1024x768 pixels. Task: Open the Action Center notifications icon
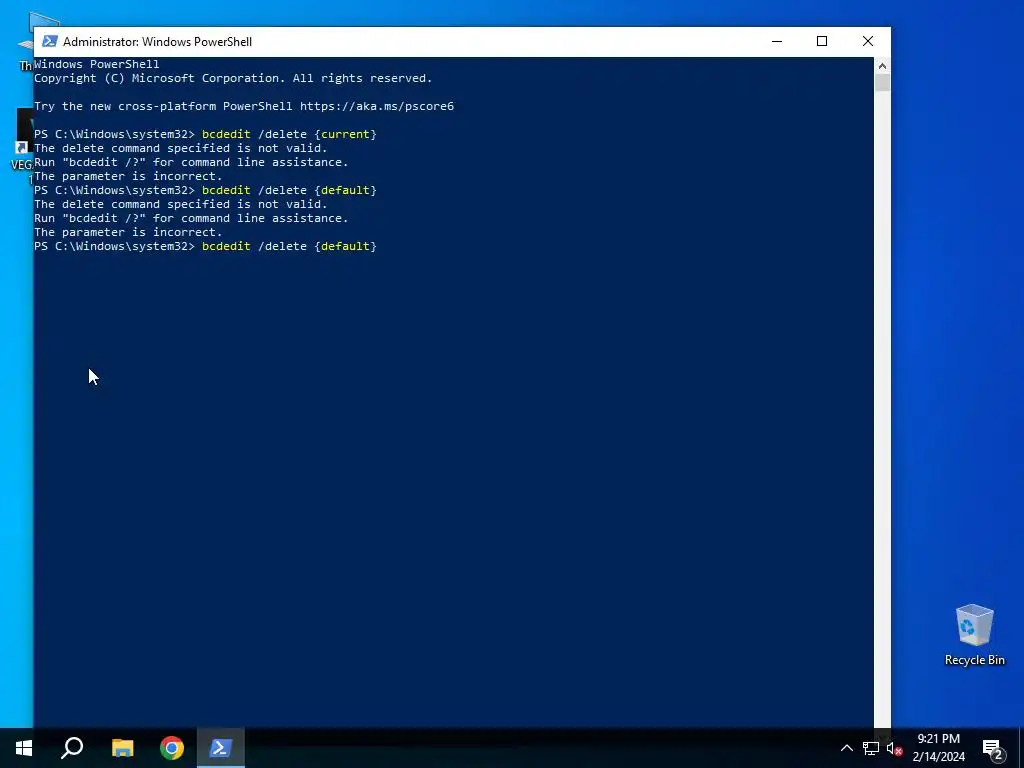(993, 749)
